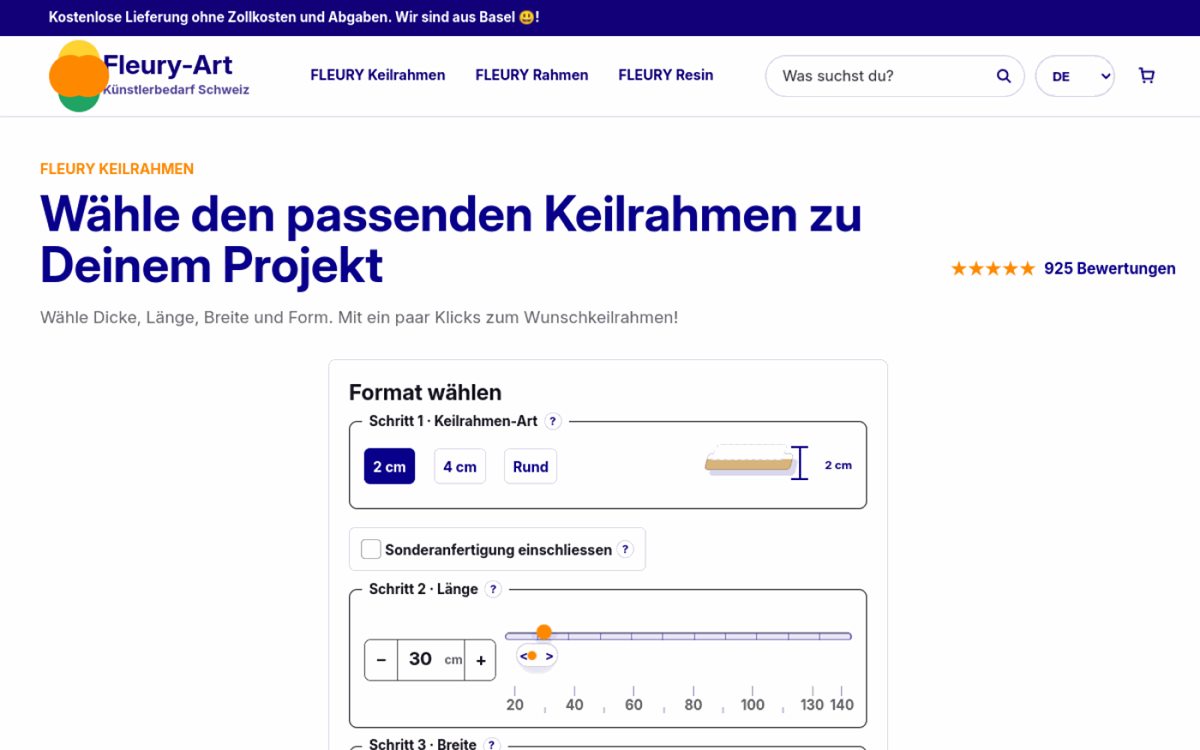Select the Rund frame shape option
Screen dimensions: 1200x750
tap(530, 466)
